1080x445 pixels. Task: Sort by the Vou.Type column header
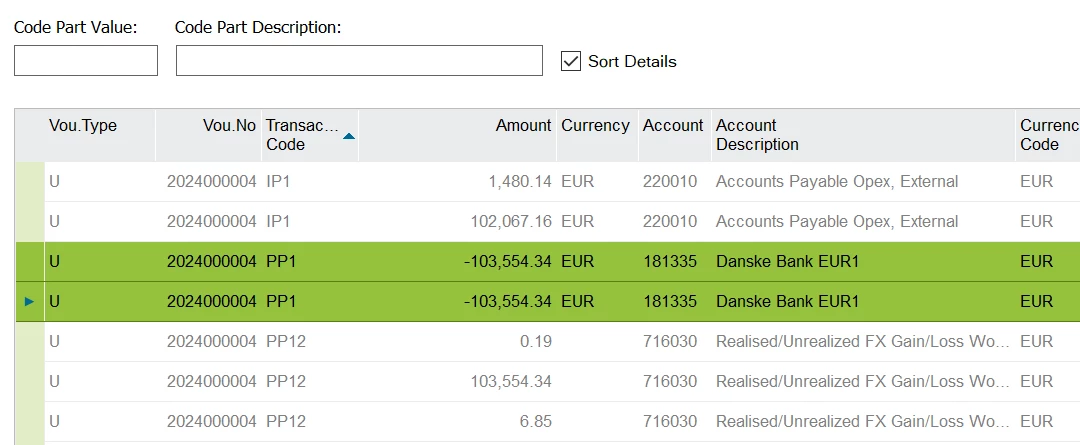point(83,126)
